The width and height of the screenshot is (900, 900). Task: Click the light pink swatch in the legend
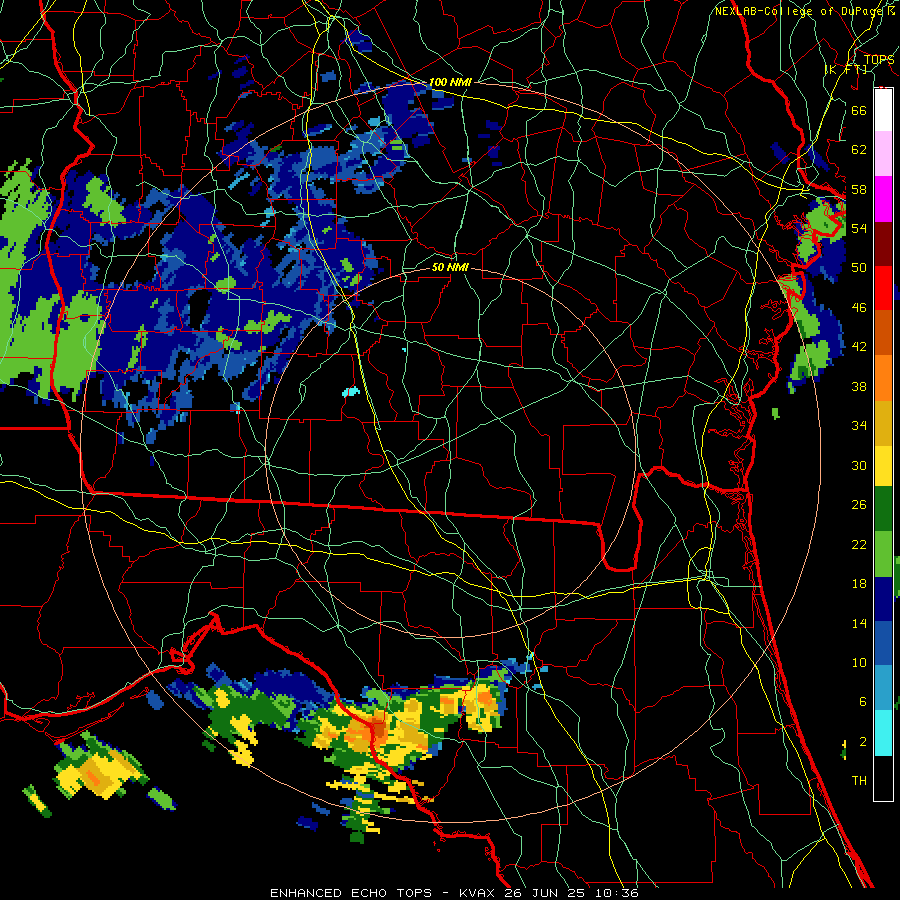883,153
